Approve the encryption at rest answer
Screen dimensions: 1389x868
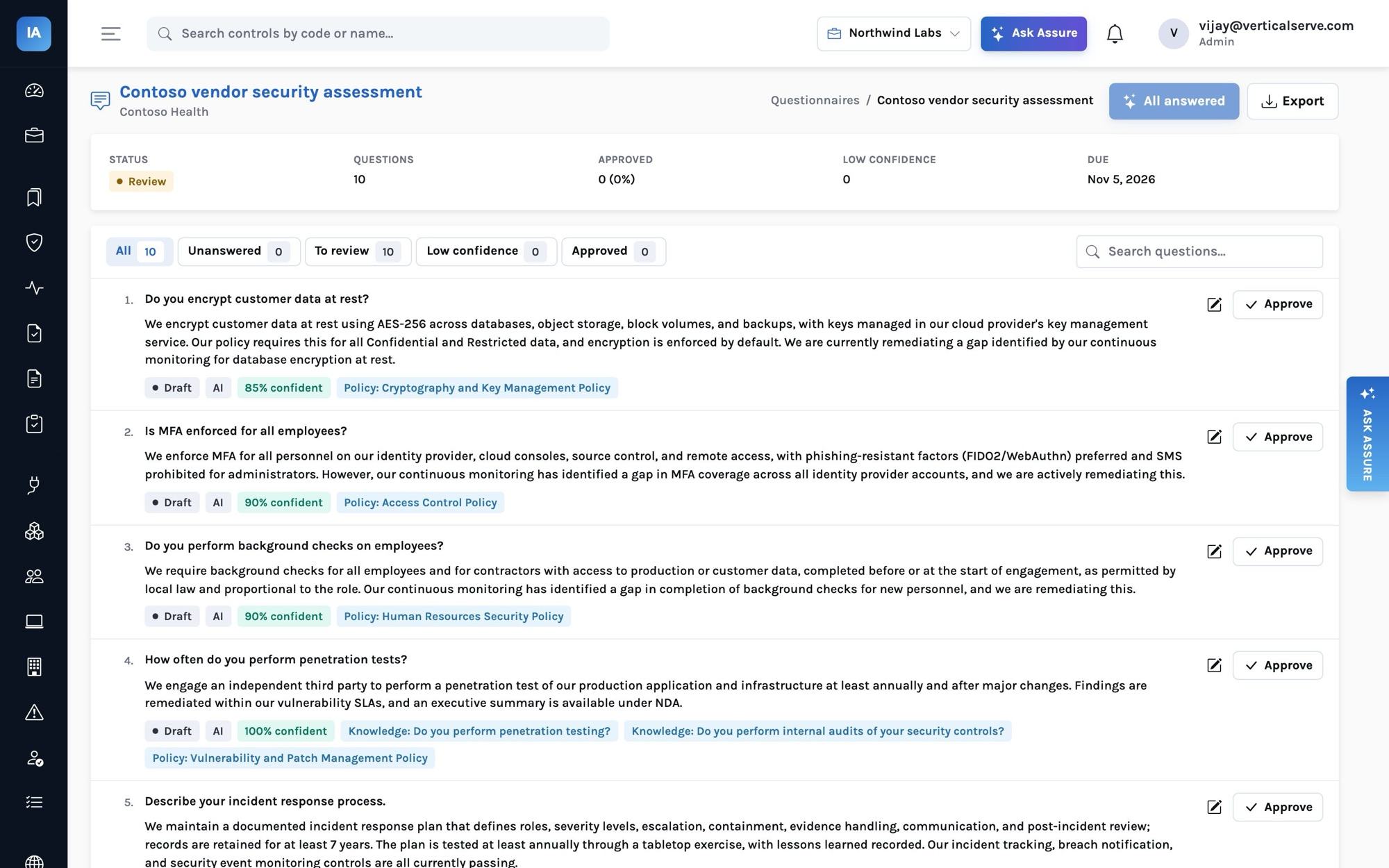click(x=1278, y=304)
